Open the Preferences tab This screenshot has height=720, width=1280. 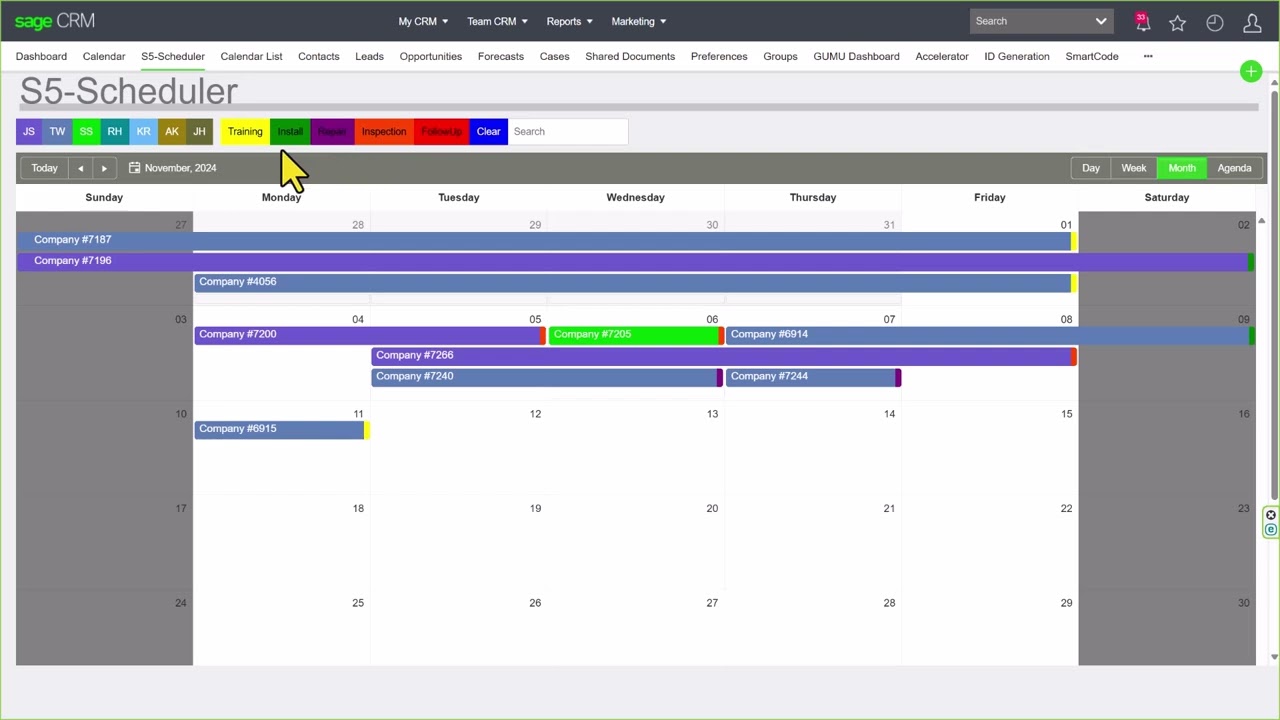point(719,56)
